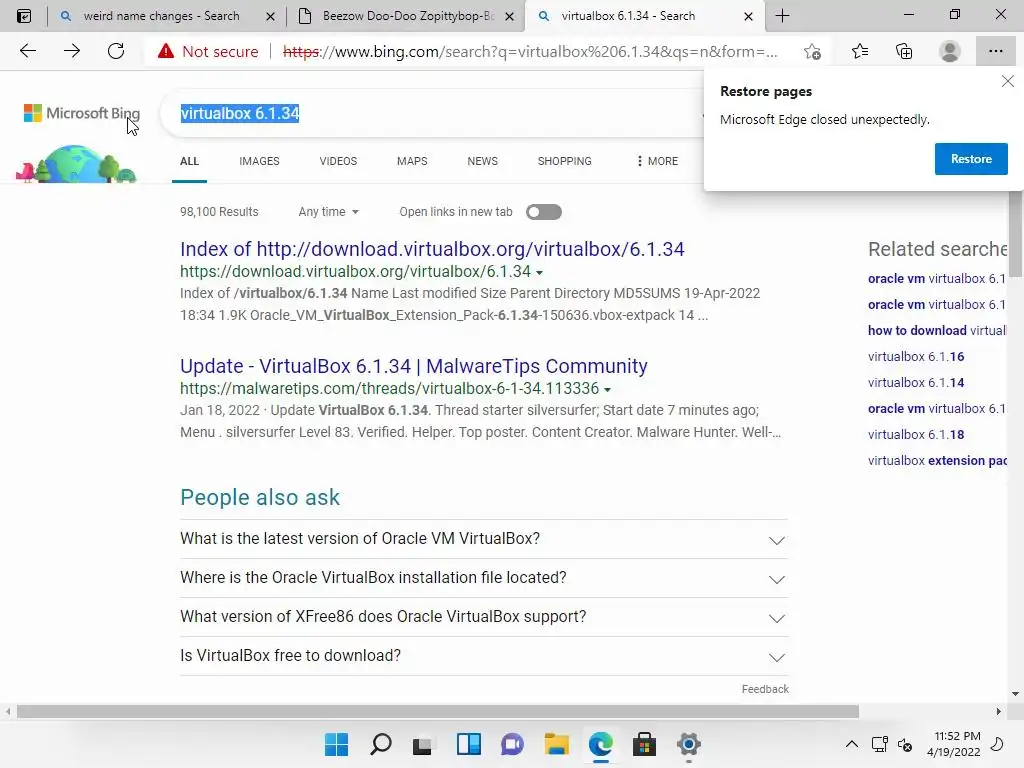Open the profile avatar icon
Screen dimensions: 1024x768
point(950,51)
